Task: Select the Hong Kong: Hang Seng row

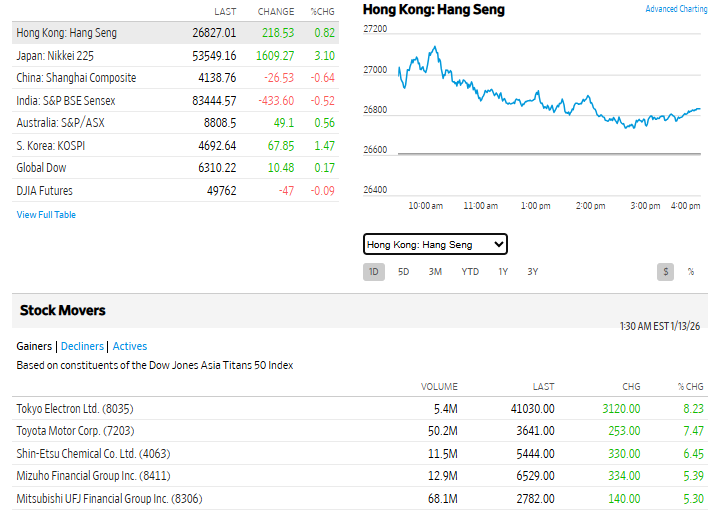Action: 175,33
